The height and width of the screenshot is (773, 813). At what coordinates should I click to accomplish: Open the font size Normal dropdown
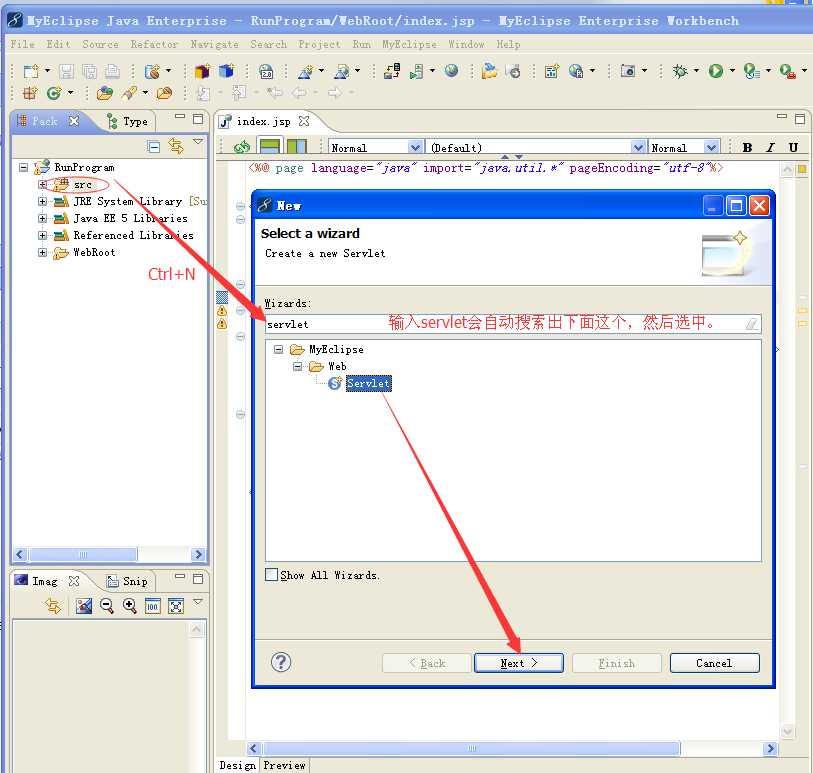[x=711, y=148]
